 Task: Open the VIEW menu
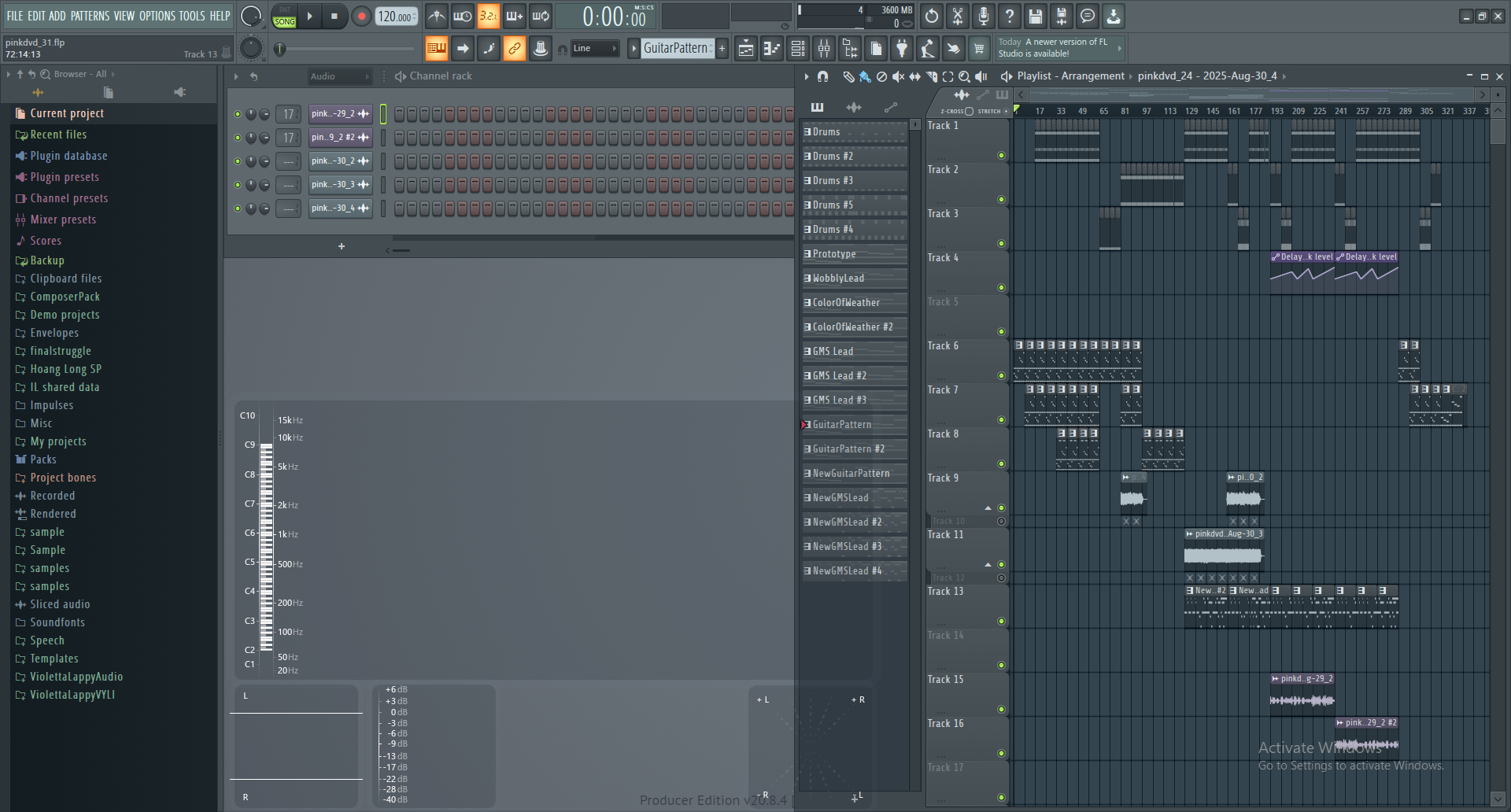click(x=124, y=16)
